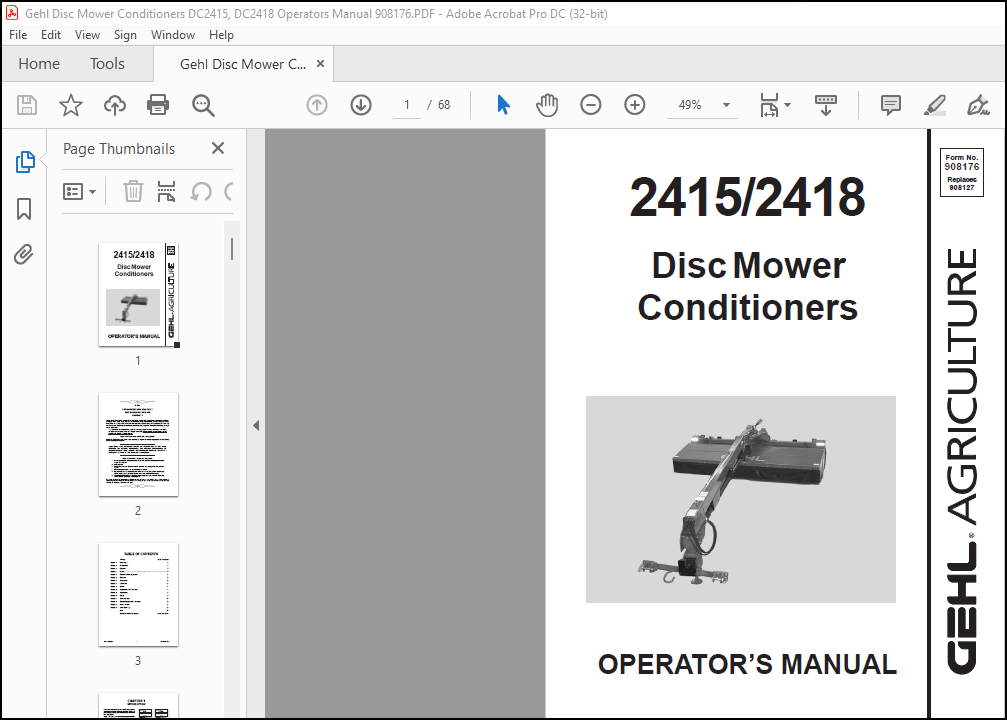This screenshot has width=1007, height=720.
Task: Click the scrolling mode keyboard icon
Action: click(826, 105)
